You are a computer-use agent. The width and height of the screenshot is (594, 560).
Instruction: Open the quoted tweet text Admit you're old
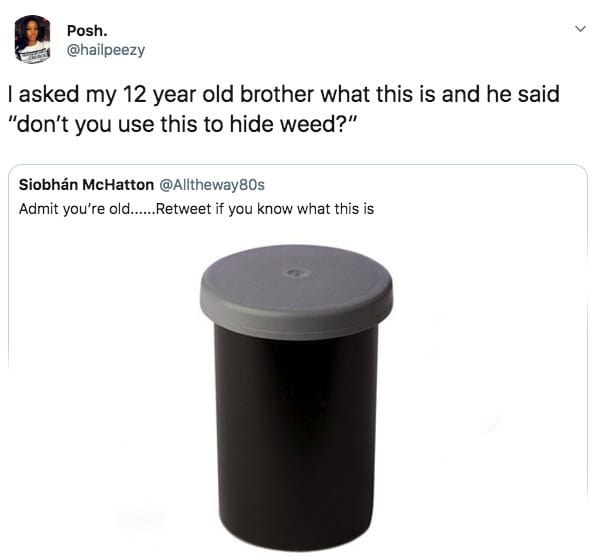click(75, 209)
